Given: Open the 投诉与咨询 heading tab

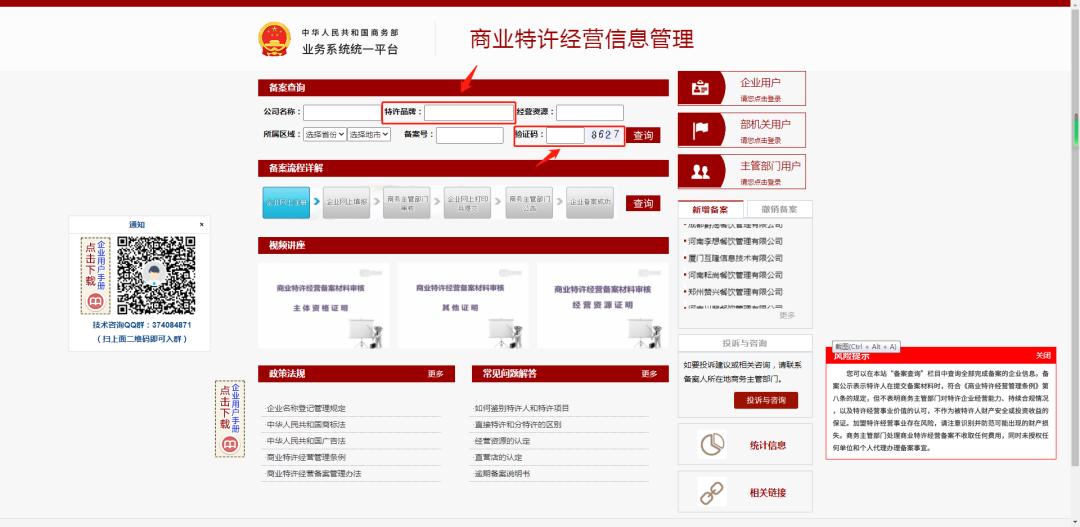Looking at the screenshot, I should (745, 343).
